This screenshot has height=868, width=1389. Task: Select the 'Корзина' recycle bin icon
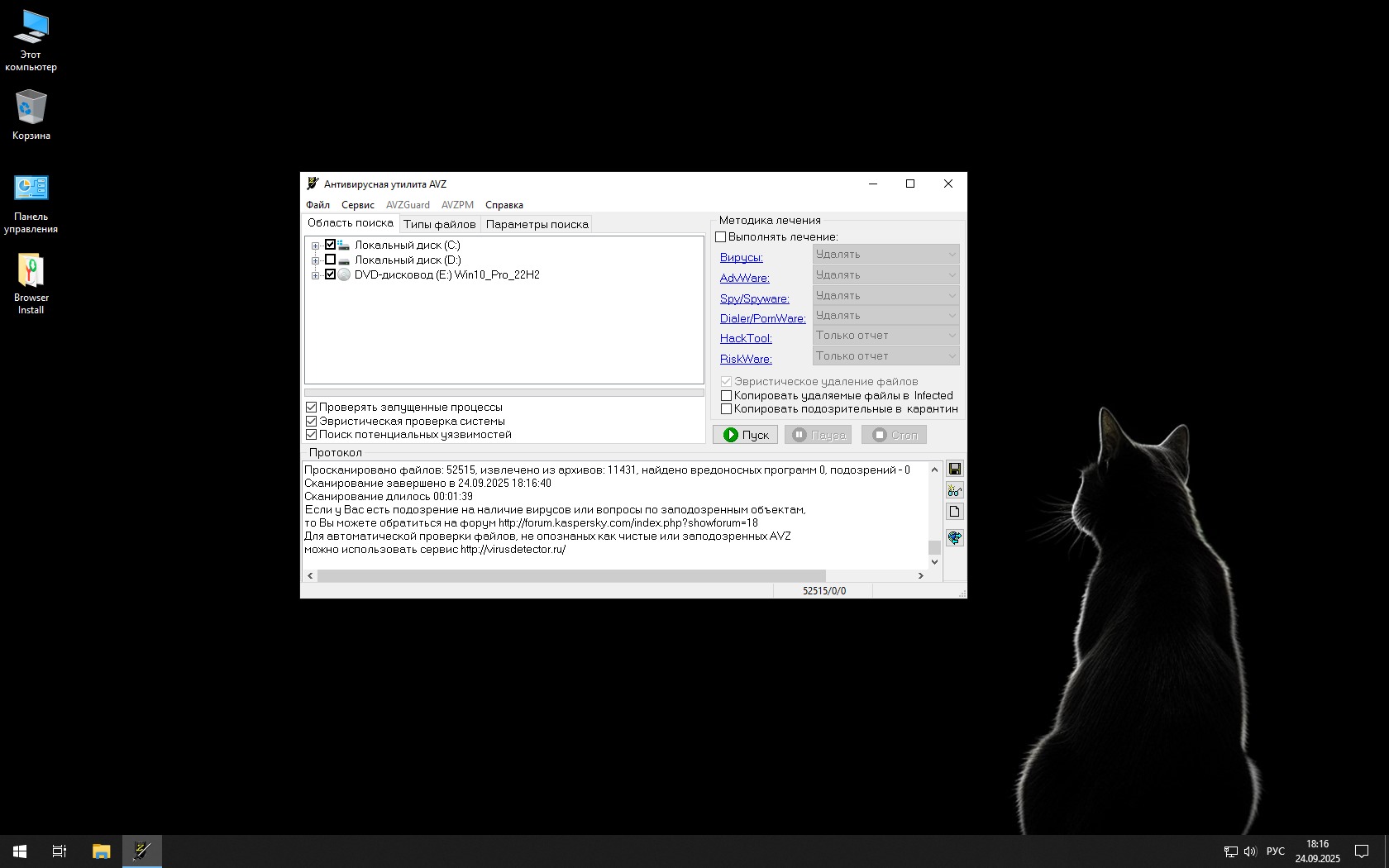(x=31, y=115)
